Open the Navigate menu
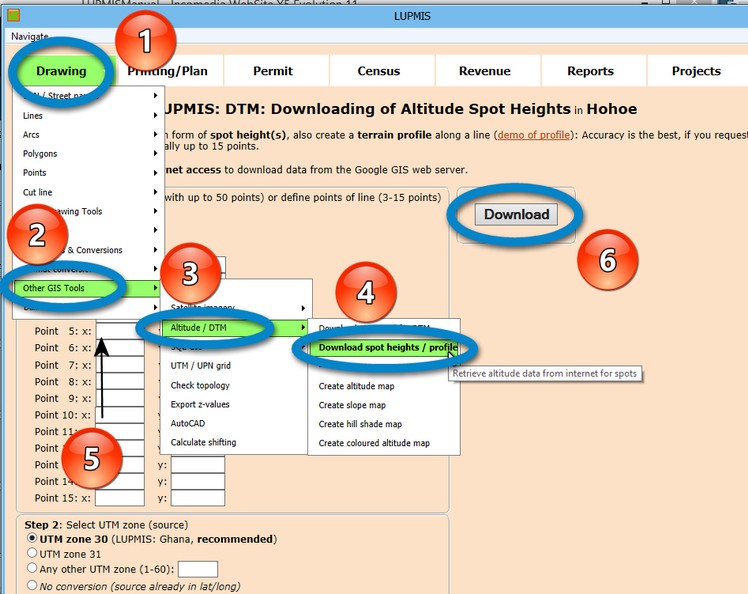 [x=30, y=36]
